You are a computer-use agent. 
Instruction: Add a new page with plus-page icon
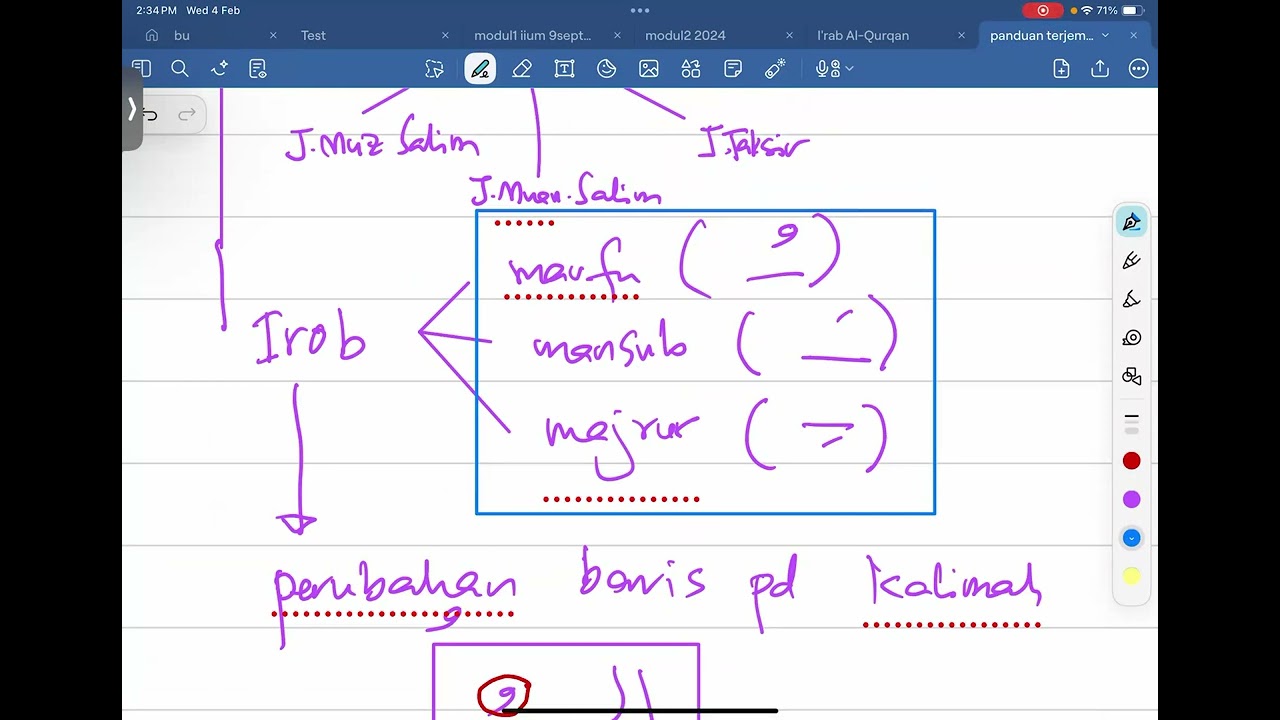1061,69
